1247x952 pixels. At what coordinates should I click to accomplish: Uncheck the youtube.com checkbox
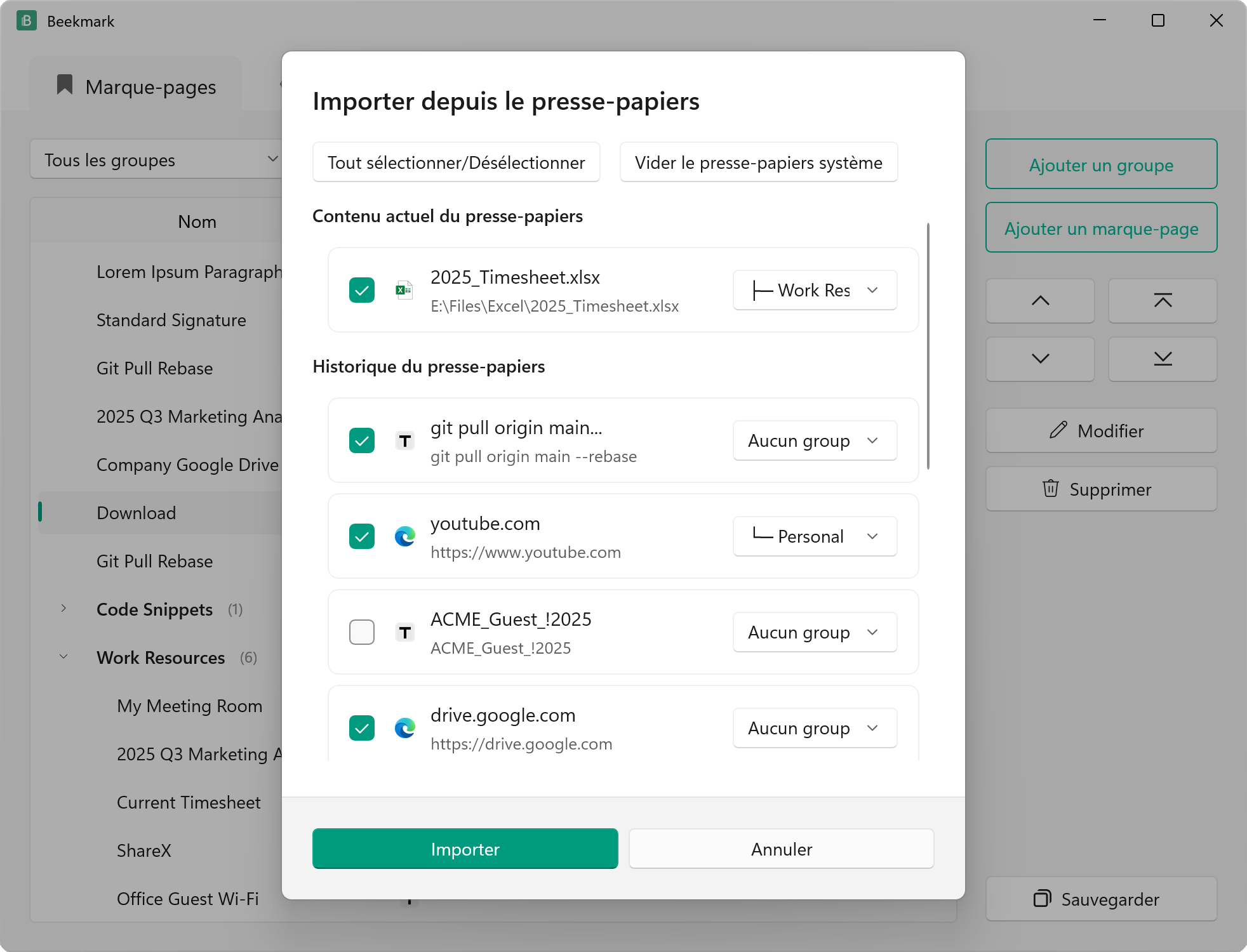click(362, 536)
